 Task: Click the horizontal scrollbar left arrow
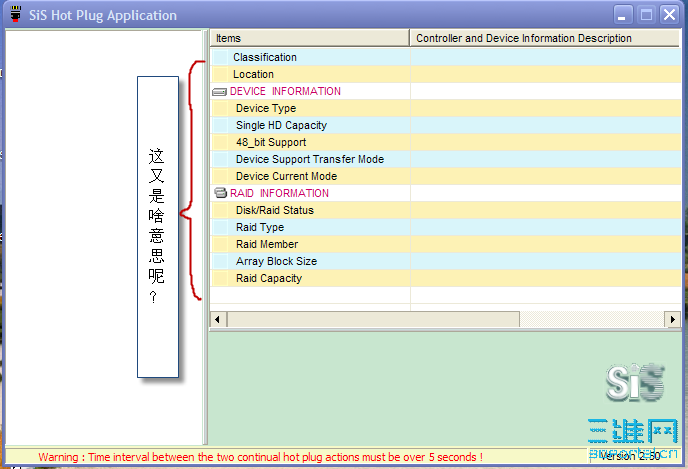218,319
